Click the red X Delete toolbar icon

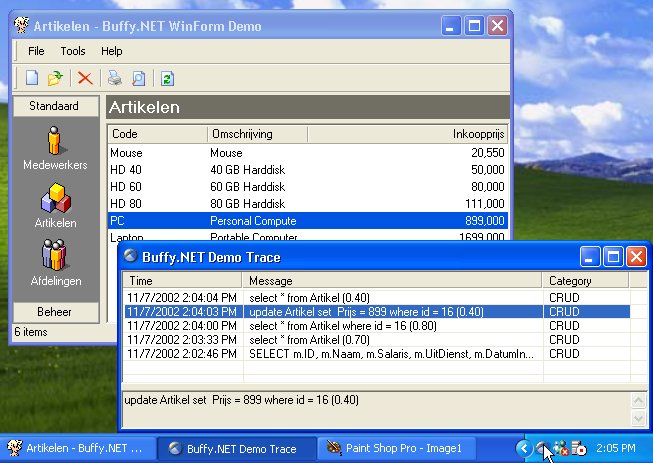[x=85, y=78]
